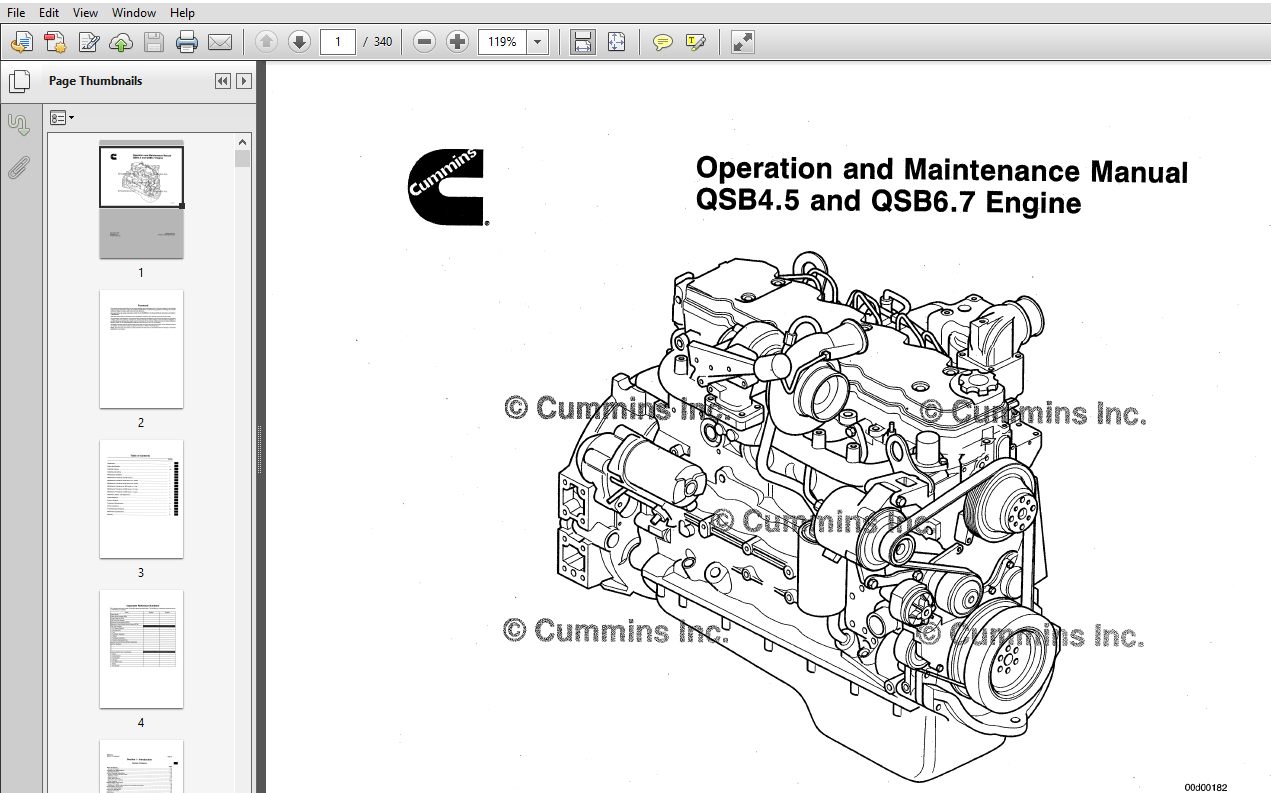Click the Page Thumbnails panel title
1271x793 pixels.
[95, 81]
